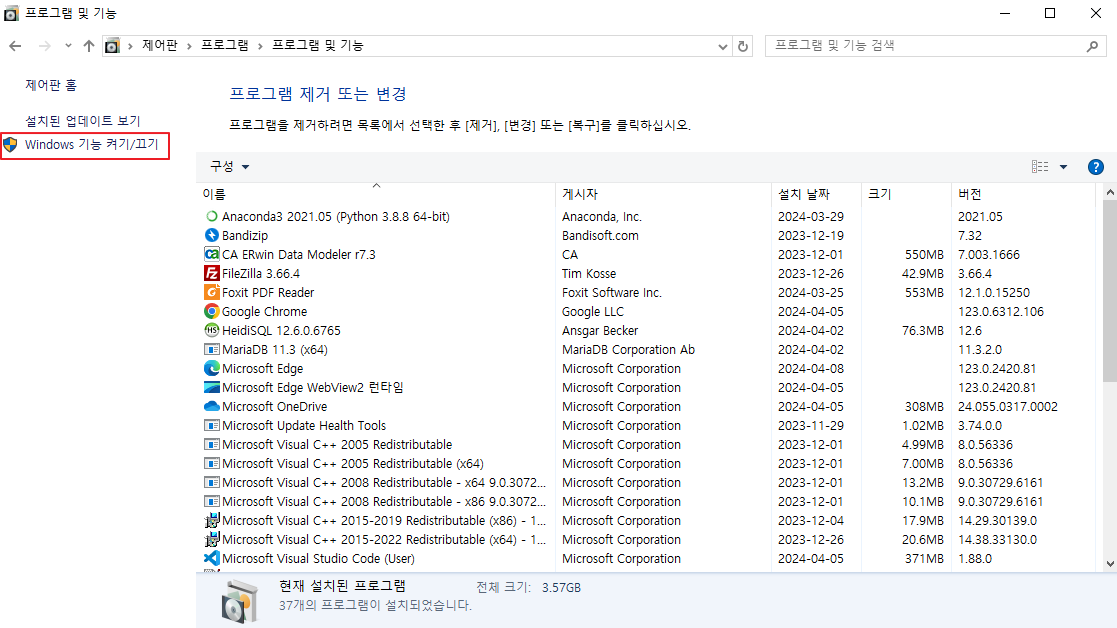Click the view options layout icon
This screenshot has width=1117, height=628.
1040,167
